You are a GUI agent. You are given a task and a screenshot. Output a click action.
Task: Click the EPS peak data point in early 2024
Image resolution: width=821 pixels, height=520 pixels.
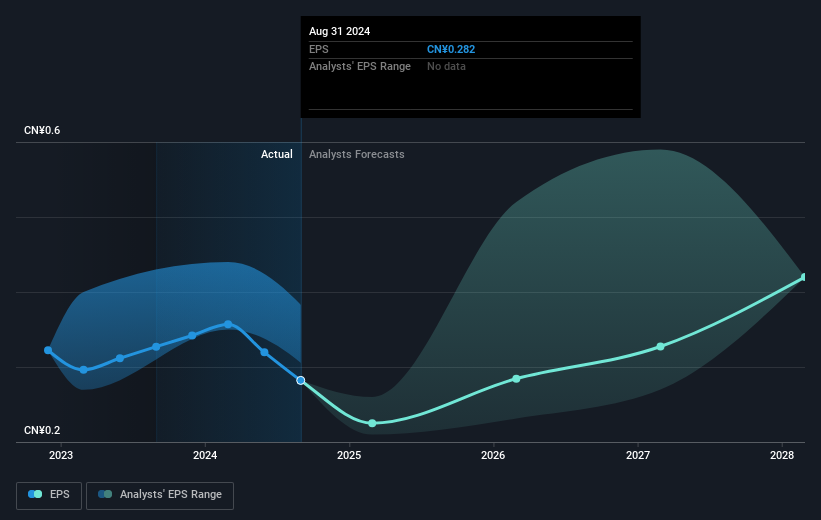coord(228,324)
